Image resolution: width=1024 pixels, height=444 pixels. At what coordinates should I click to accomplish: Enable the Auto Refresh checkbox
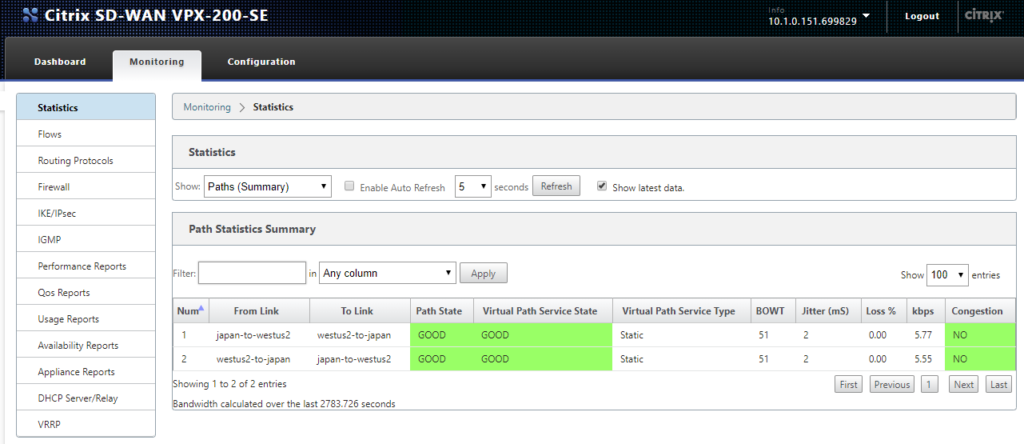(x=349, y=186)
